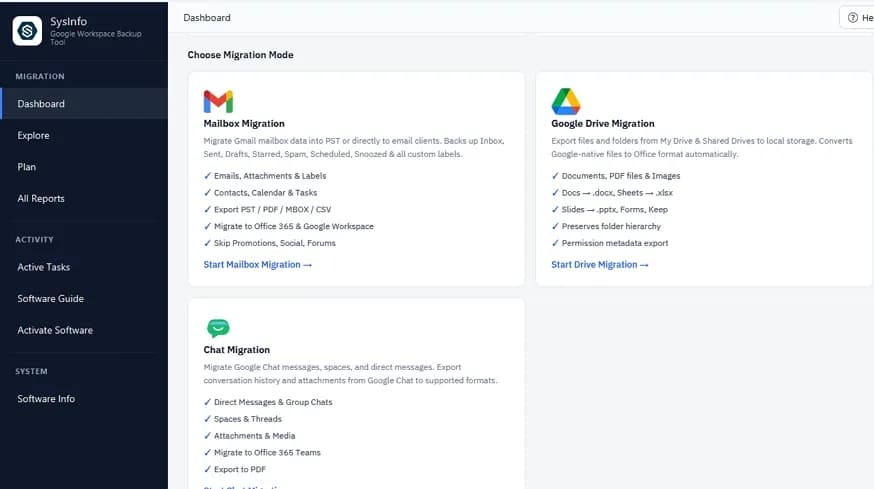Click 'Spaces & Threads' item
This screenshot has width=874, height=489.
click(242, 419)
